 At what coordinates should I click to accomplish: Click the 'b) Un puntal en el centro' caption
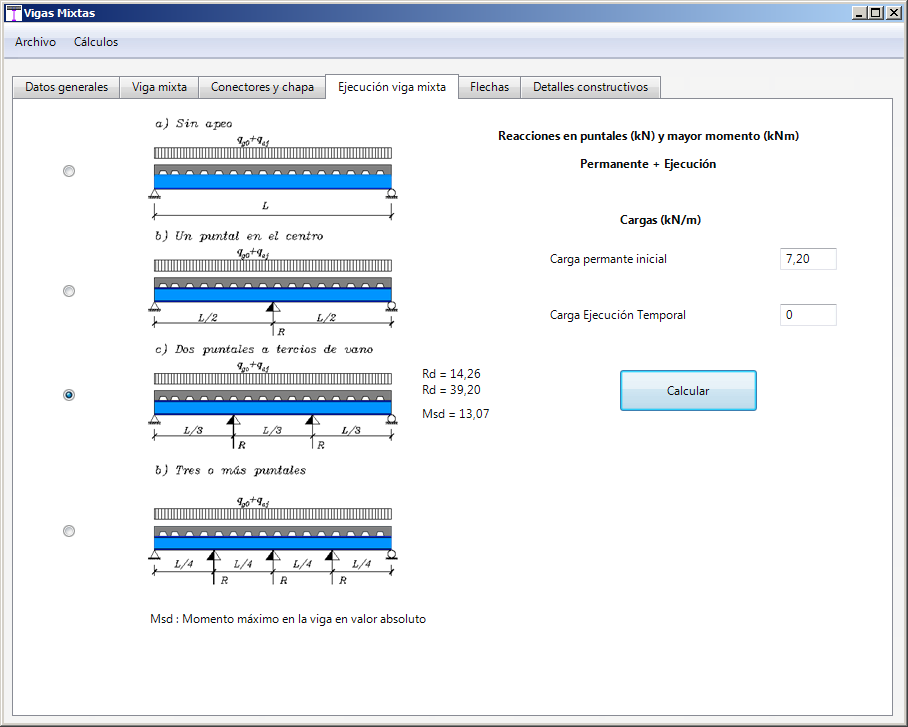[239, 236]
